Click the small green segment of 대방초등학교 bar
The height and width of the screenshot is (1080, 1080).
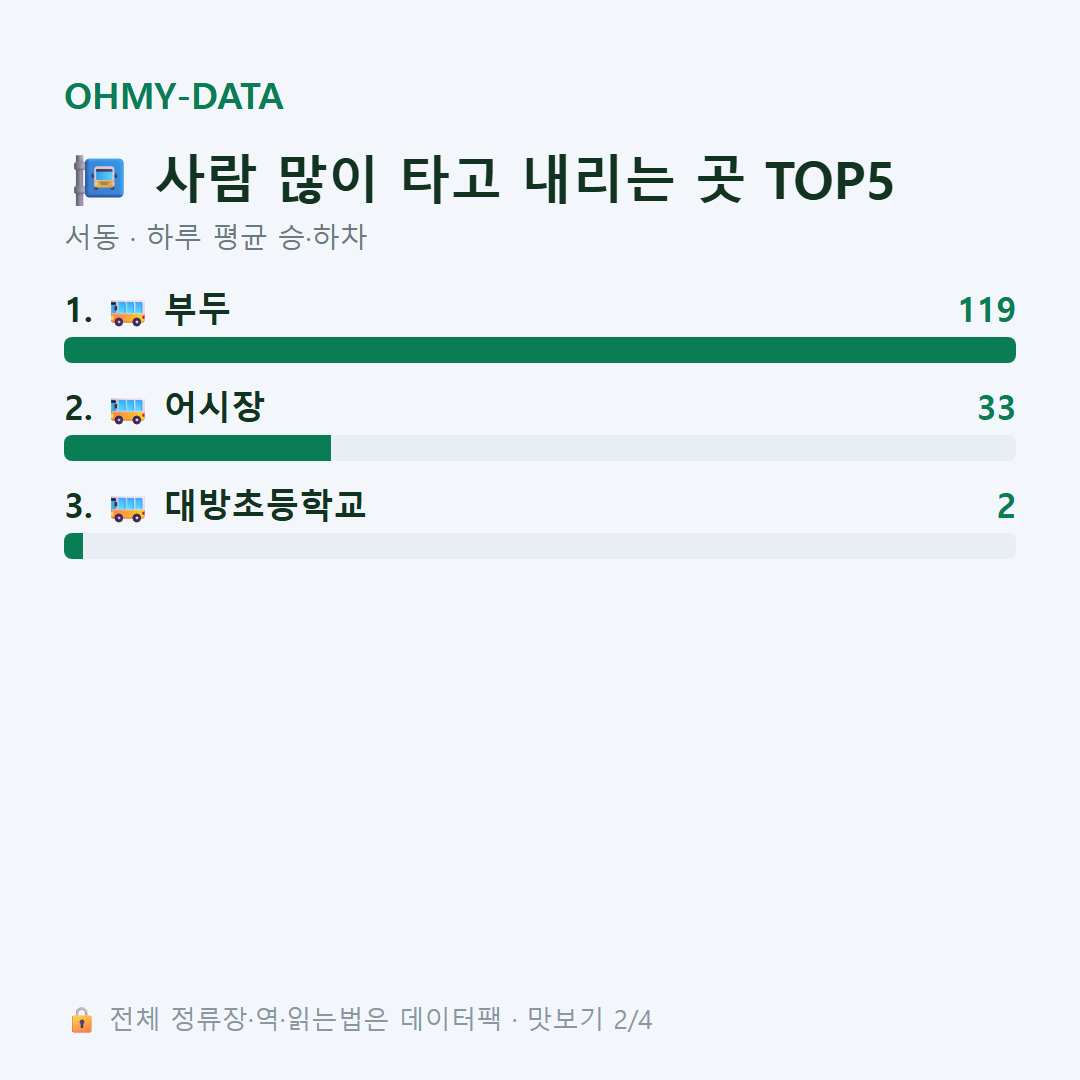point(74,546)
